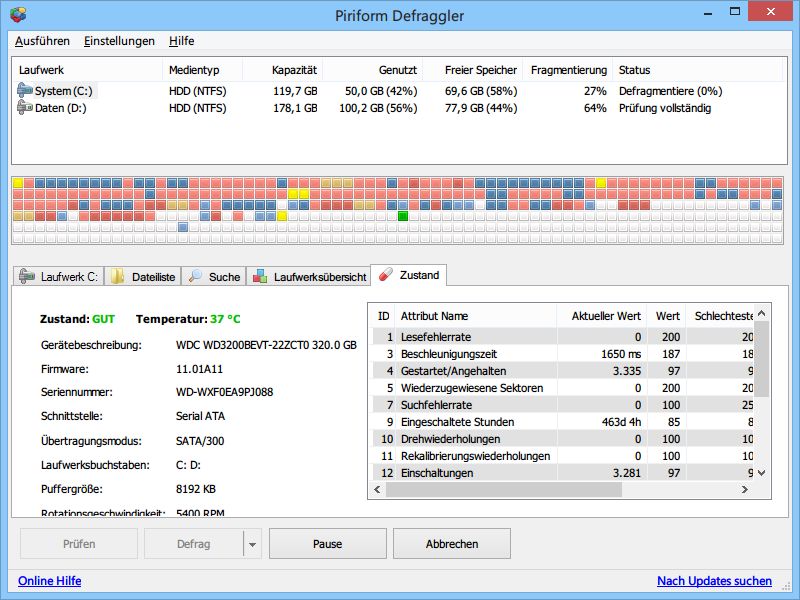The image size is (800, 600).
Task: Switch to the Dateiliste tab
Action: tap(143, 277)
